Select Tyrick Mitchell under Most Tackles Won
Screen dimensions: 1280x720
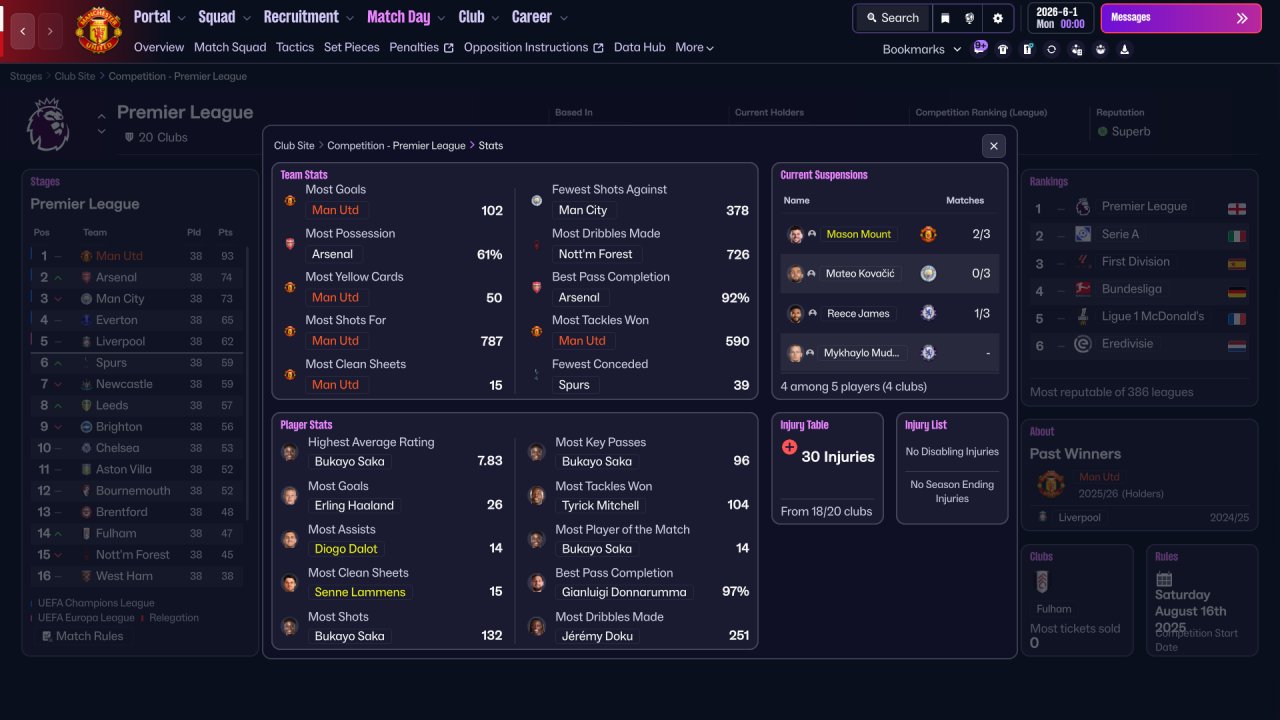tap(600, 506)
